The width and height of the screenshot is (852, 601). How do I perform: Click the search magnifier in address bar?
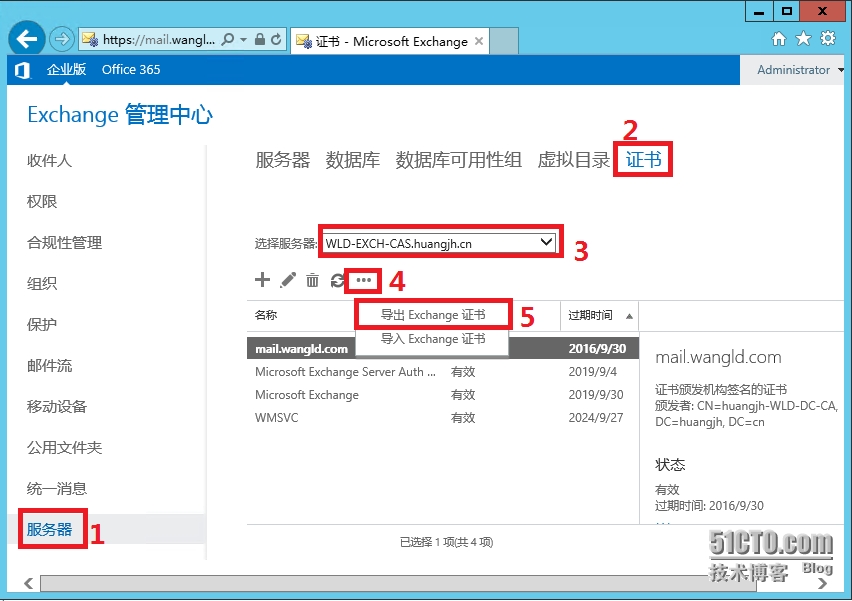(228, 39)
